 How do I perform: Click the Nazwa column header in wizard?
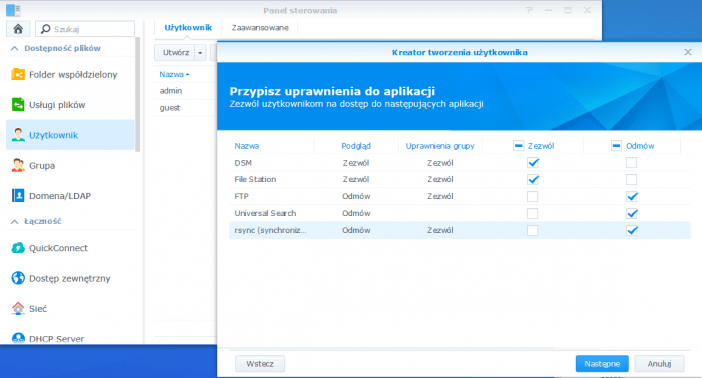coord(247,146)
